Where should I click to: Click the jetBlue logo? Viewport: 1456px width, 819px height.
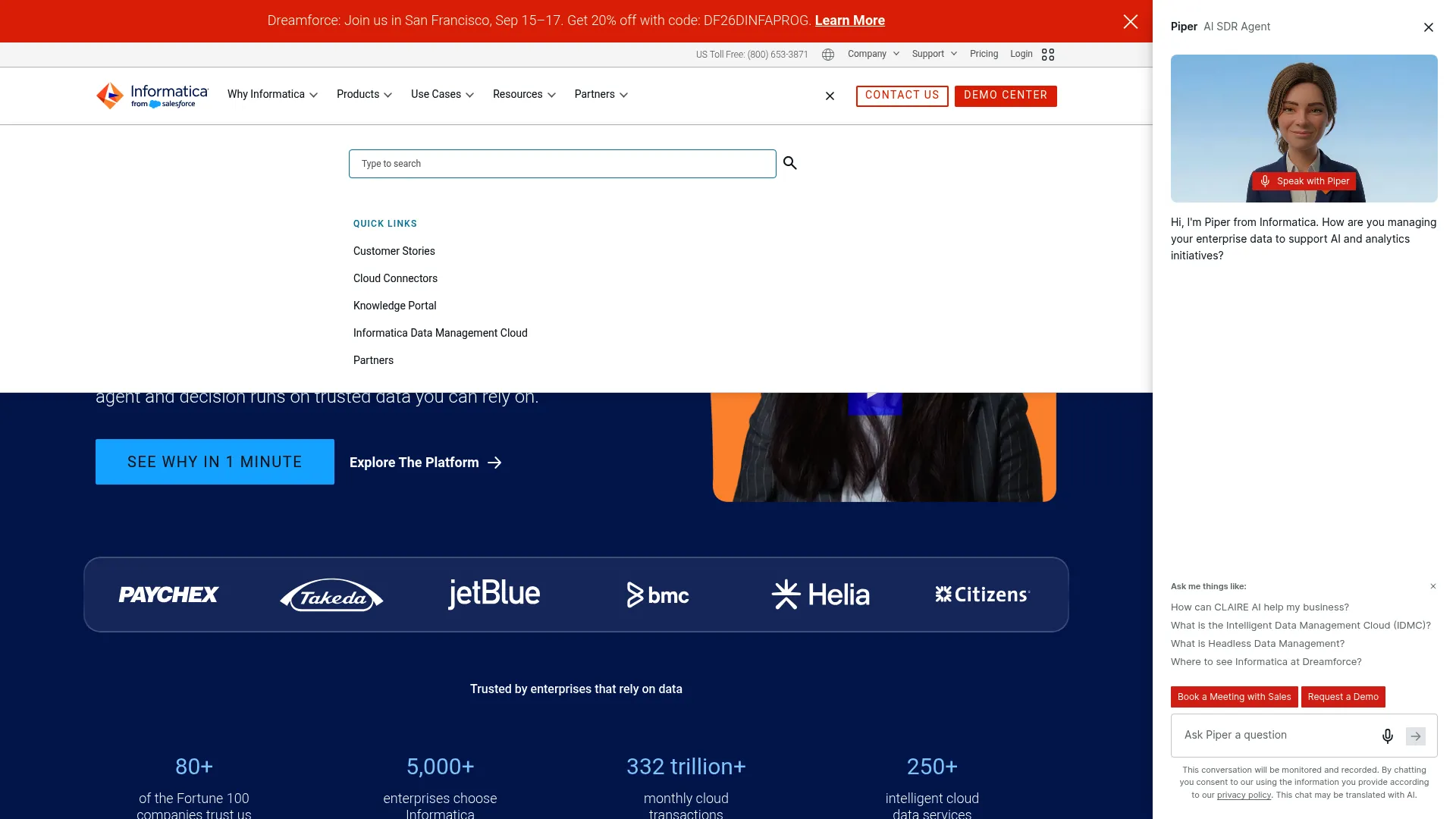click(494, 594)
